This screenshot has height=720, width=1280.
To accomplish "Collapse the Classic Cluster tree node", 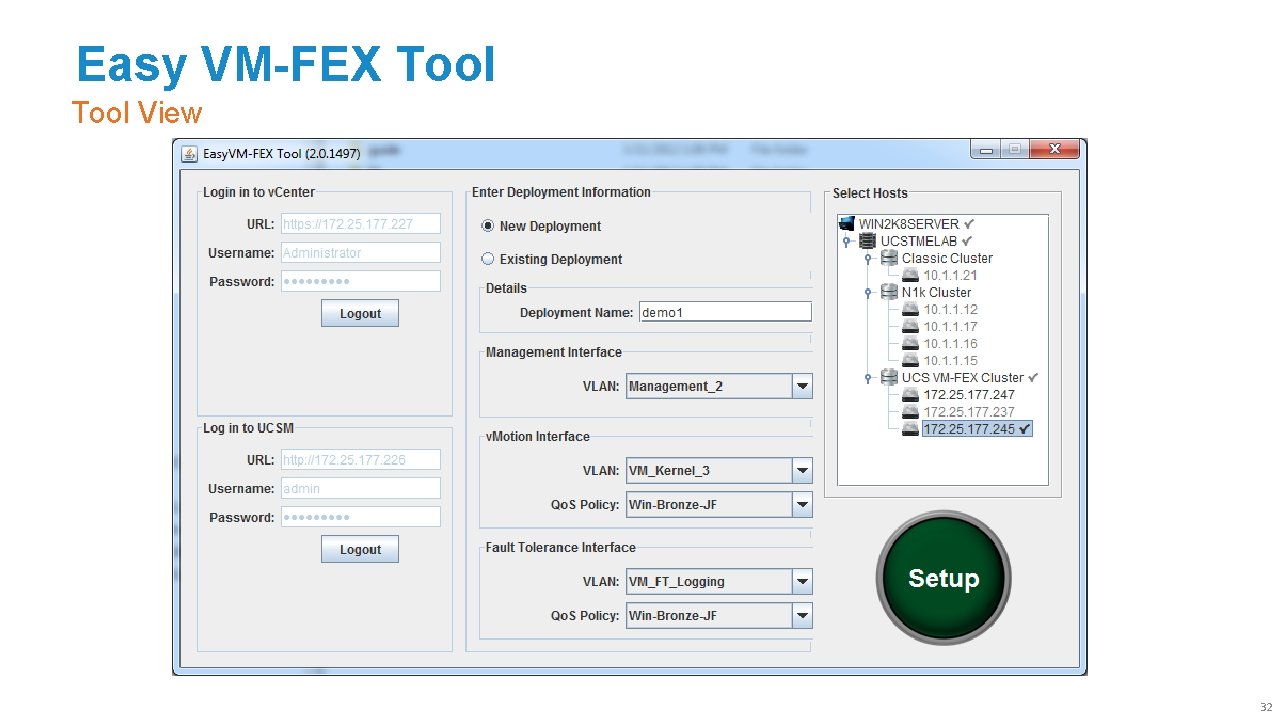I will (868, 258).
